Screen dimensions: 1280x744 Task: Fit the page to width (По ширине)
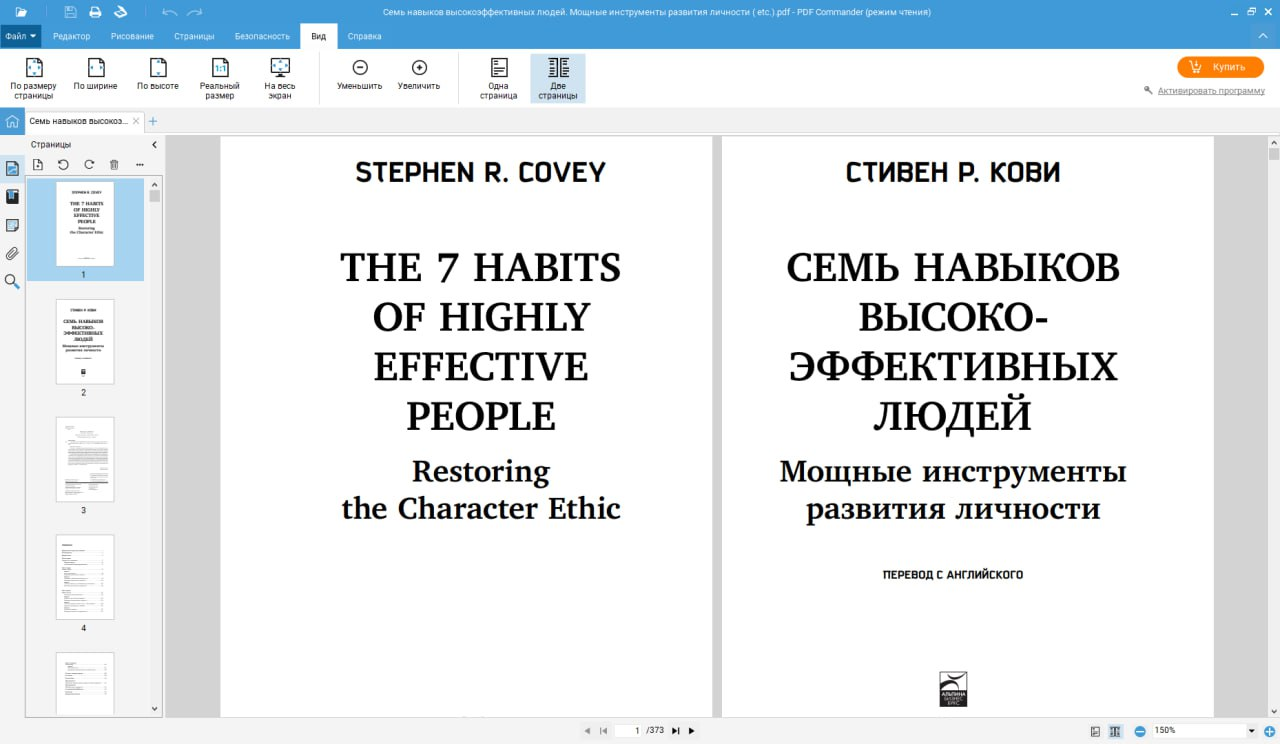point(95,75)
